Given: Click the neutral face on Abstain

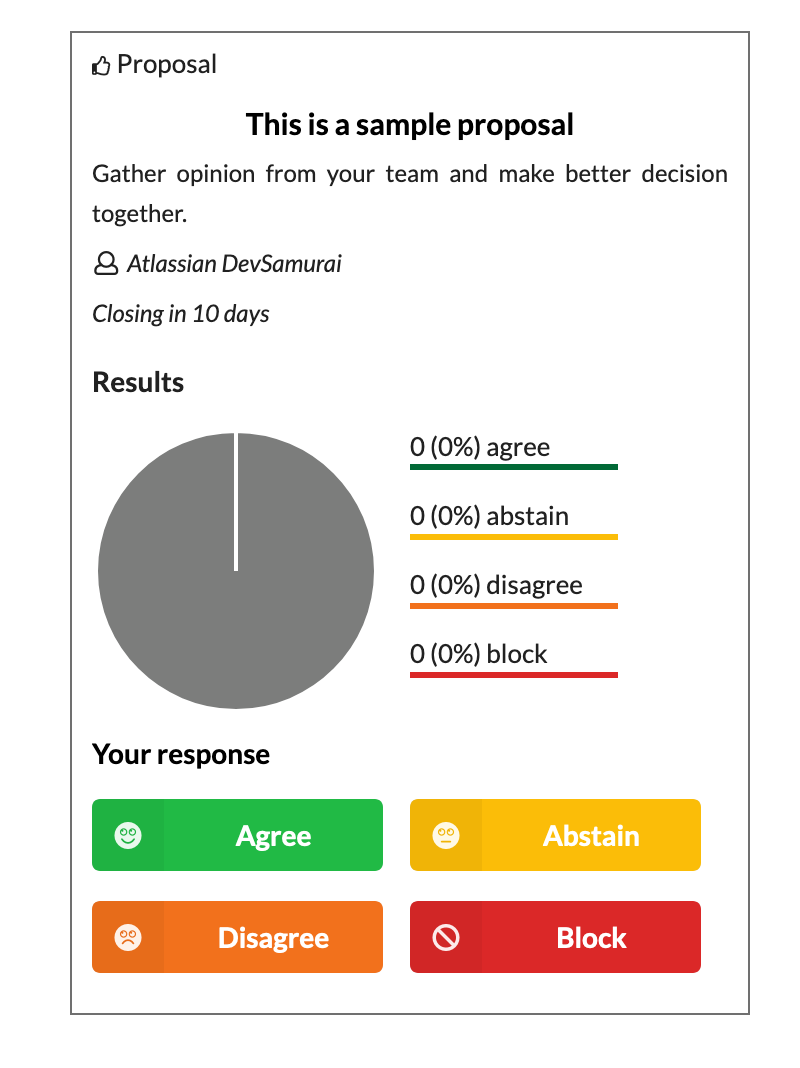Looking at the screenshot, I should [x=446, y=835].
